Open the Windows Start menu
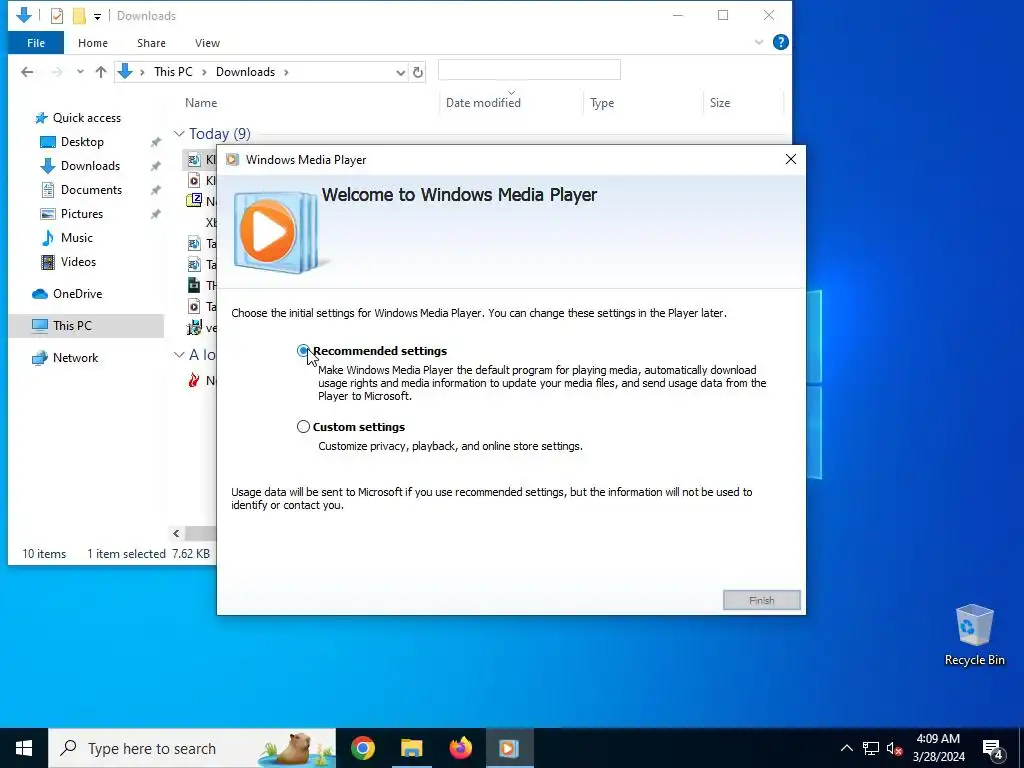 [24, 748]
